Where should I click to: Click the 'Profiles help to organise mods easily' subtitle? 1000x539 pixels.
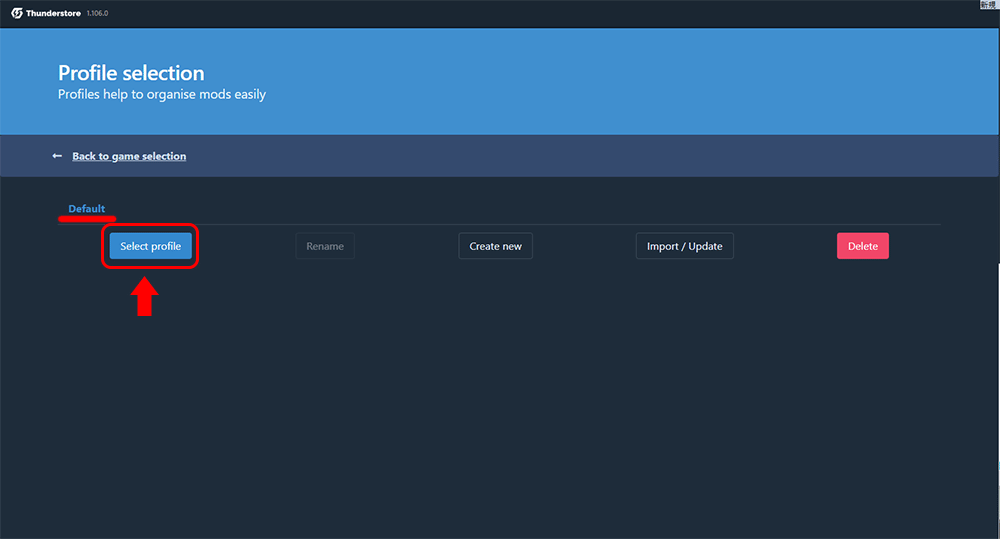pyautogui.click(x=162, y=95)
